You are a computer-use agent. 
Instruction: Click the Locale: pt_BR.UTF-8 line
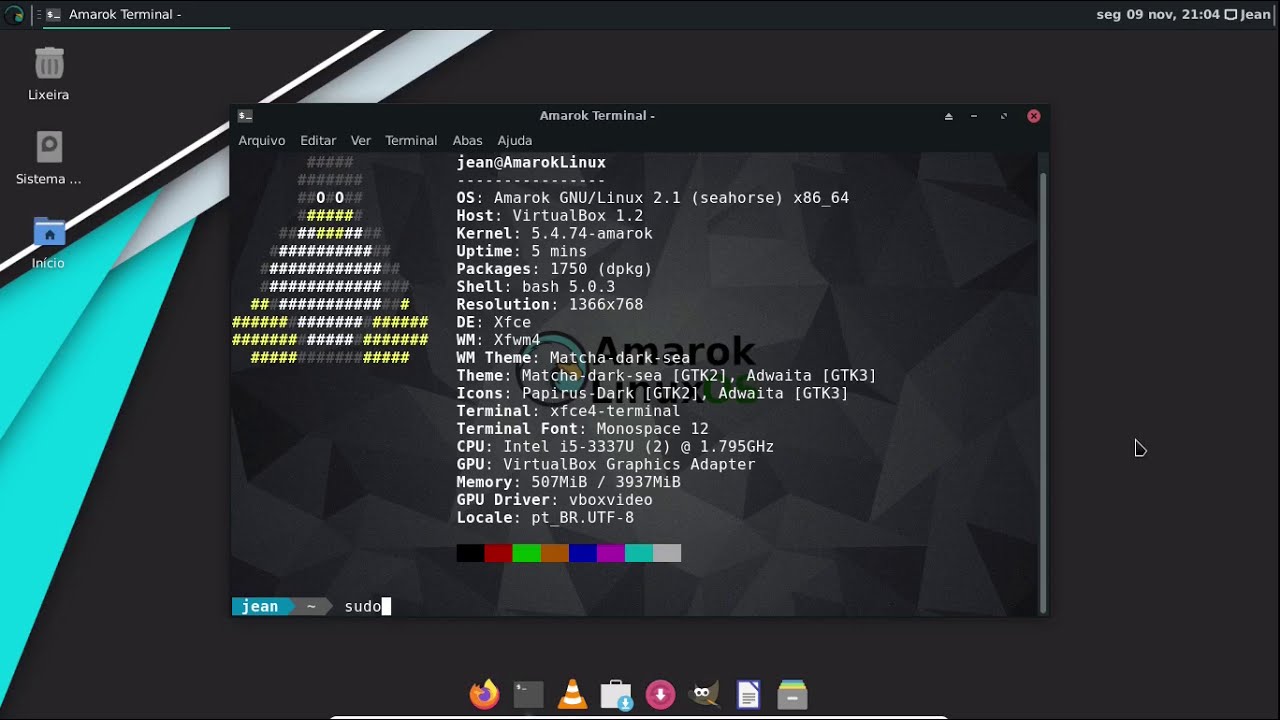(545, 518)
